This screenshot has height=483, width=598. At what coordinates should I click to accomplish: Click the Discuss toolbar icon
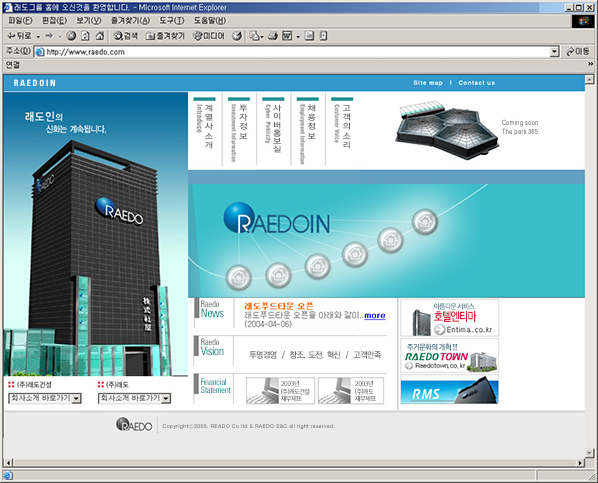click(309, 36)
